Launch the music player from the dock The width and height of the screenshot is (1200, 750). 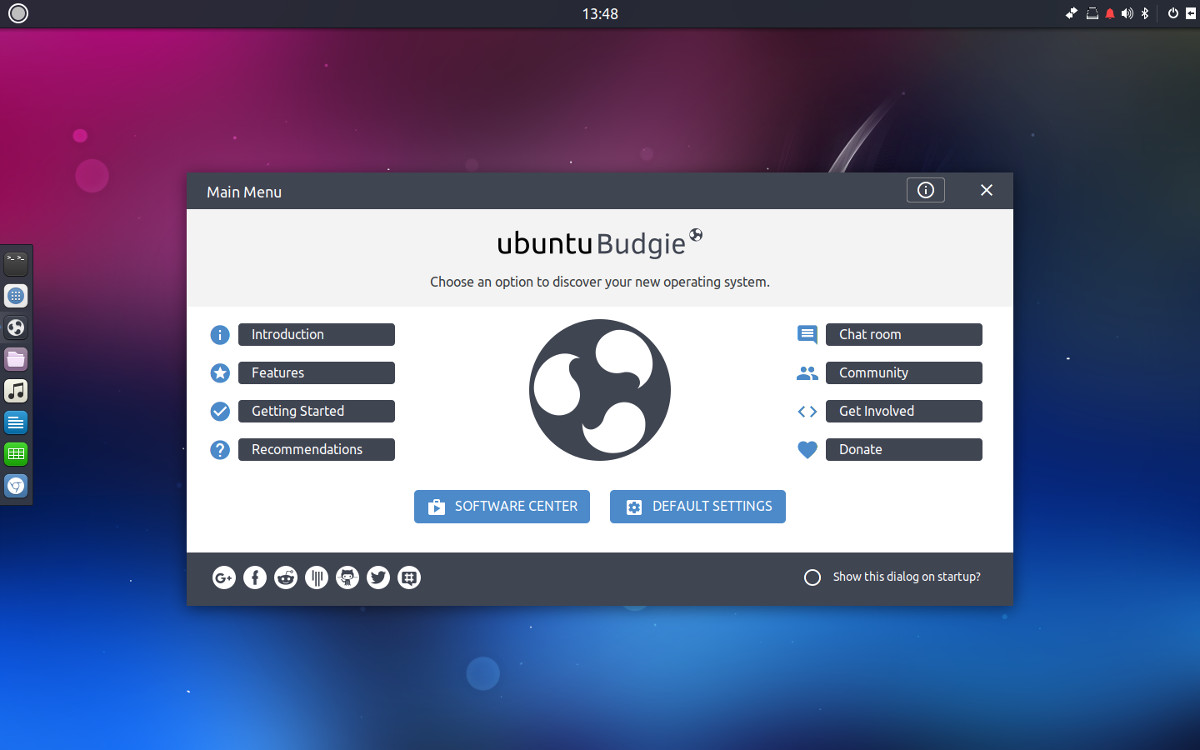coord(16,391)
